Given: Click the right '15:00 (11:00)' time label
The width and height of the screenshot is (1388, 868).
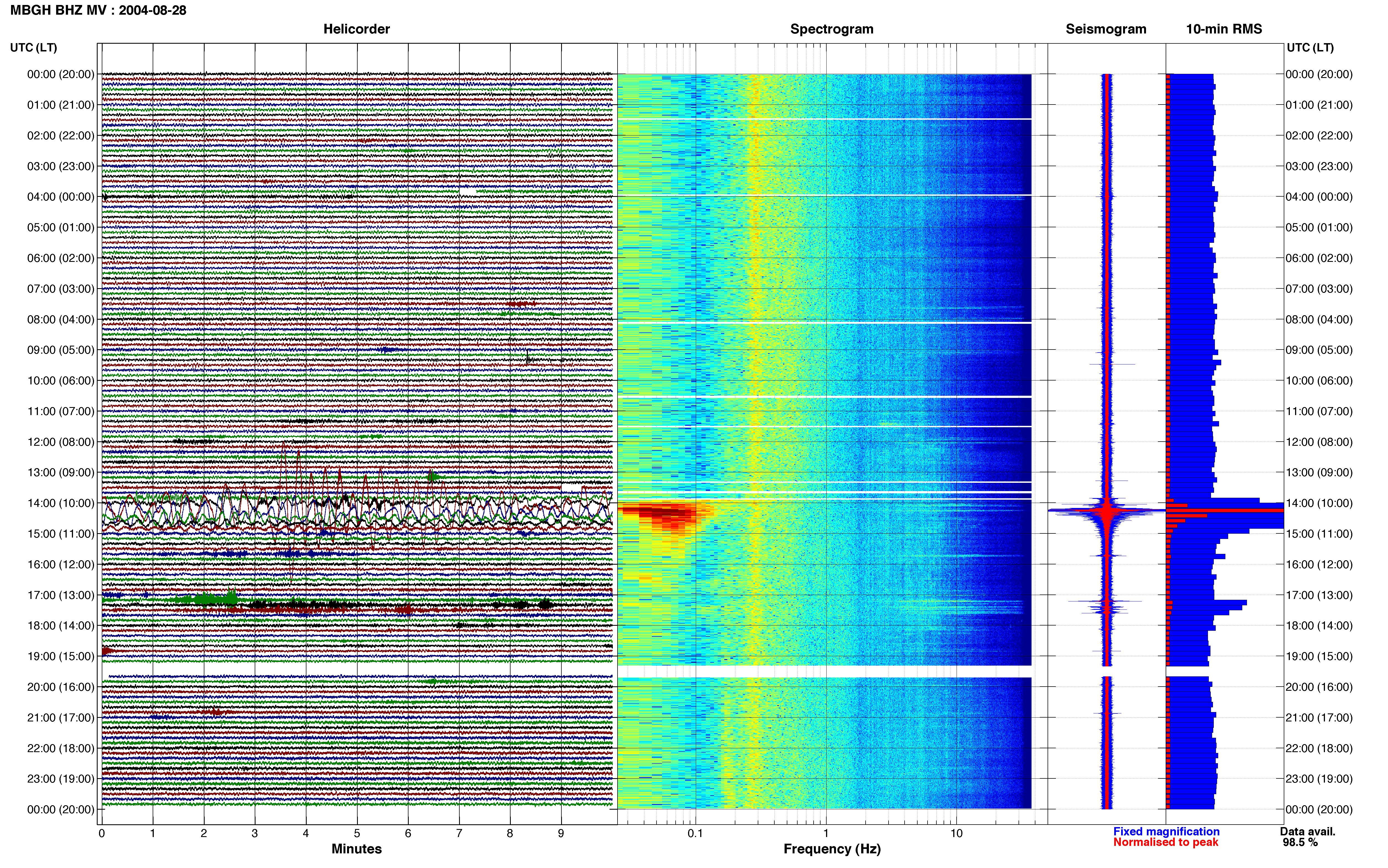Looking at the screenshot, I should (x=1319, y=534).
